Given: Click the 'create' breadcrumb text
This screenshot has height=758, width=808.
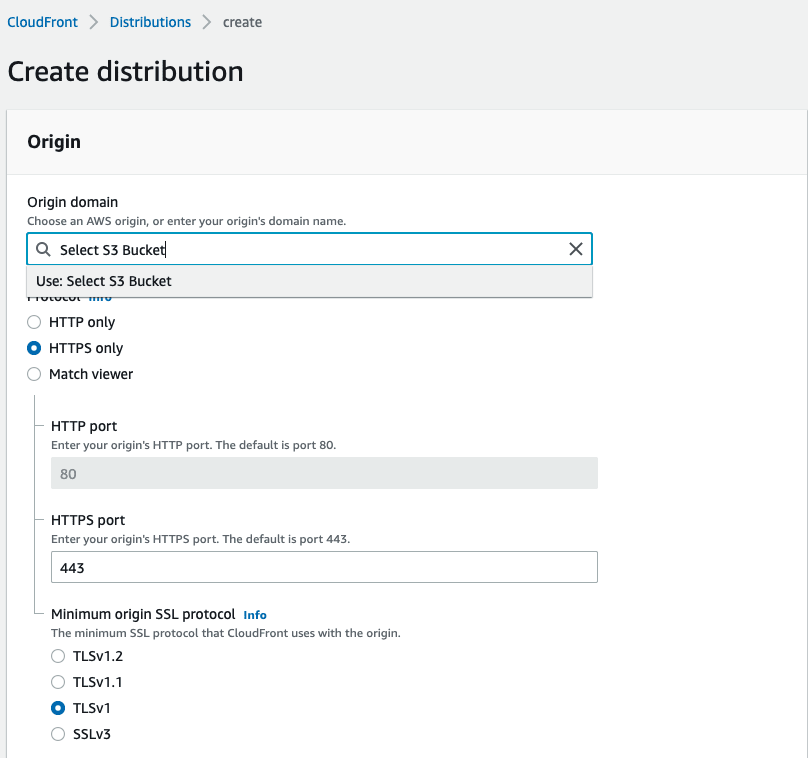Looking at the screenshot, I should (242, 22).
